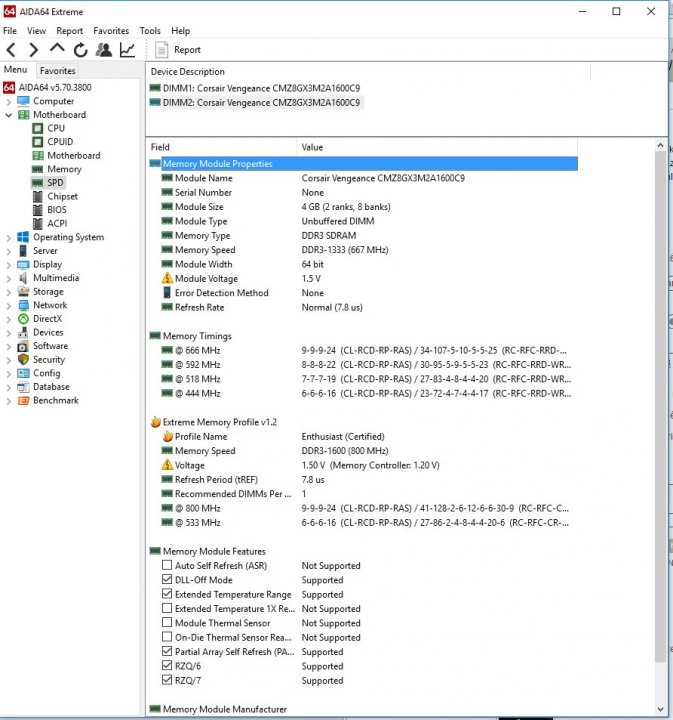Viewport: 673px width, 720px height.
Task: Click the Forward navigation arrow
Action: [x=34, y=50]
